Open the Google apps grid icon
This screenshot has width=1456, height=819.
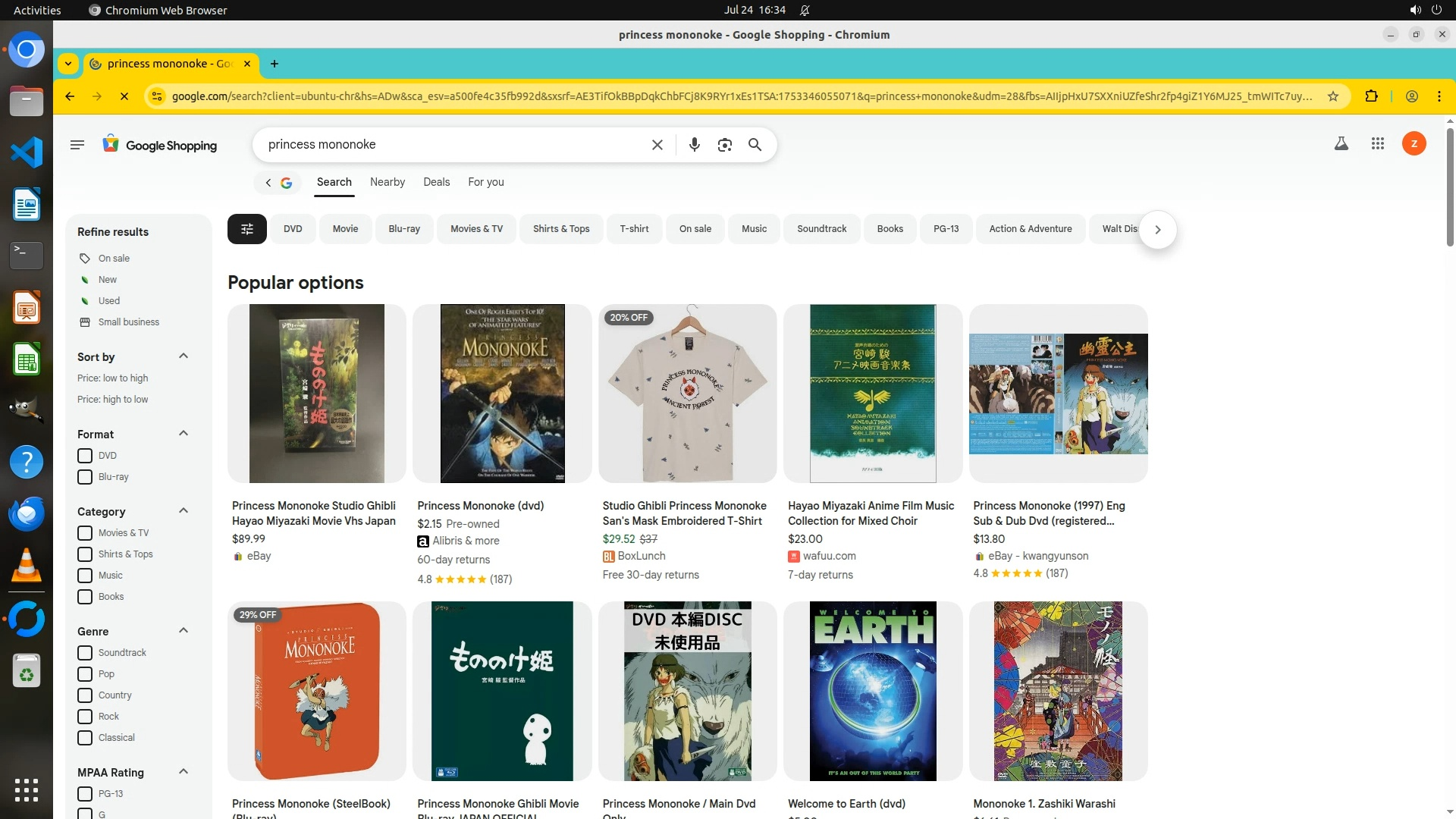click(1378, 143)
